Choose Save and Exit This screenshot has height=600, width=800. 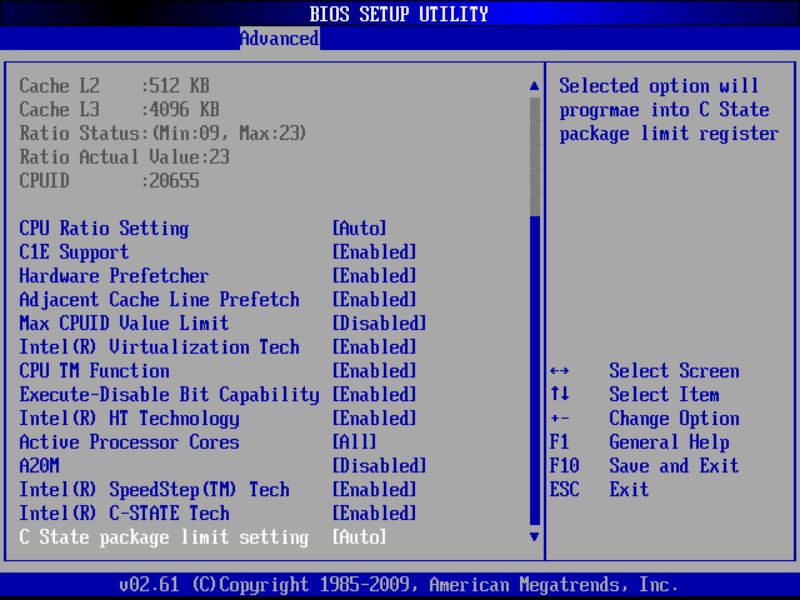674,466
